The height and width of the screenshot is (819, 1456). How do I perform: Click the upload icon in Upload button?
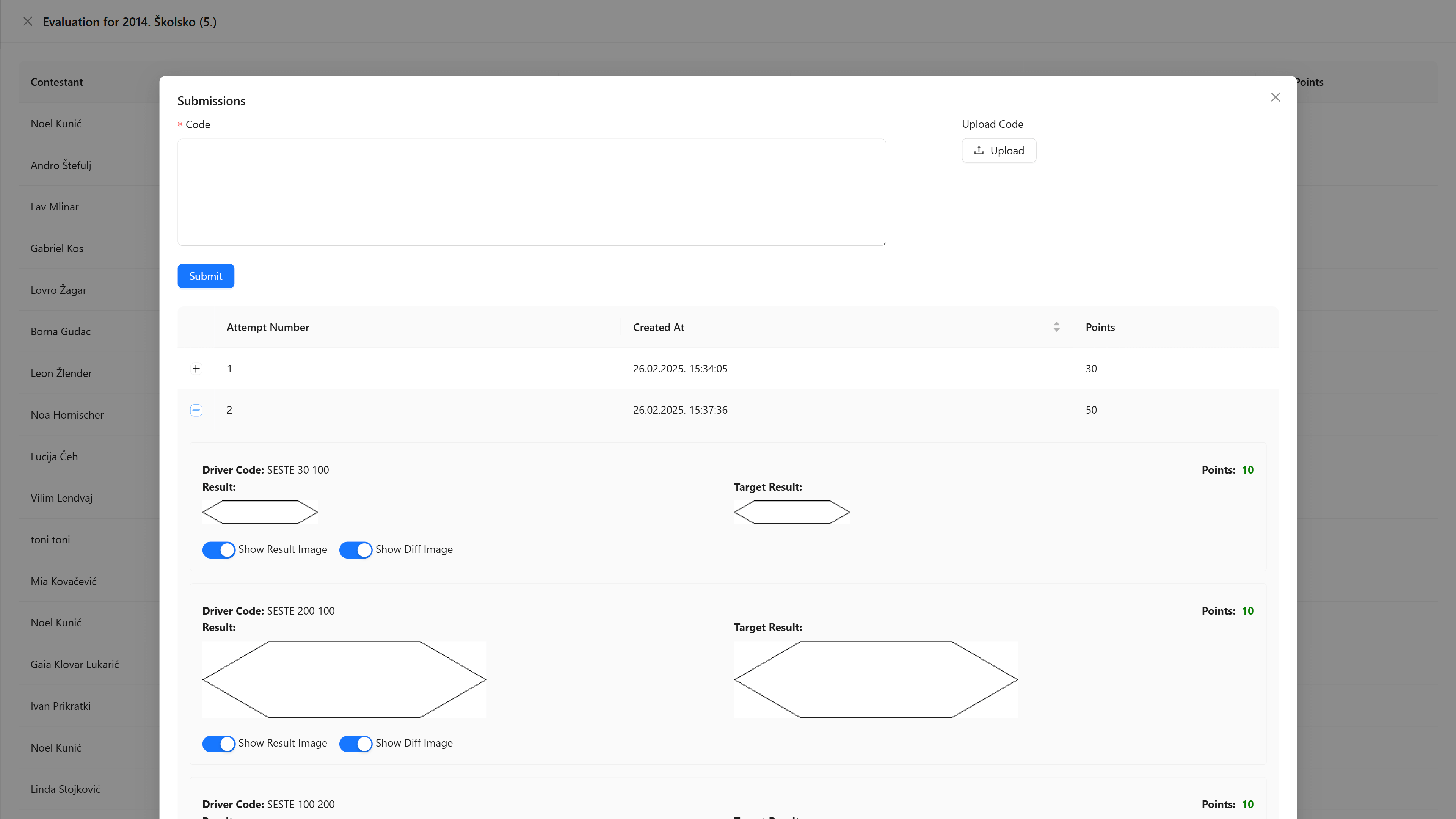click(979, 151)
